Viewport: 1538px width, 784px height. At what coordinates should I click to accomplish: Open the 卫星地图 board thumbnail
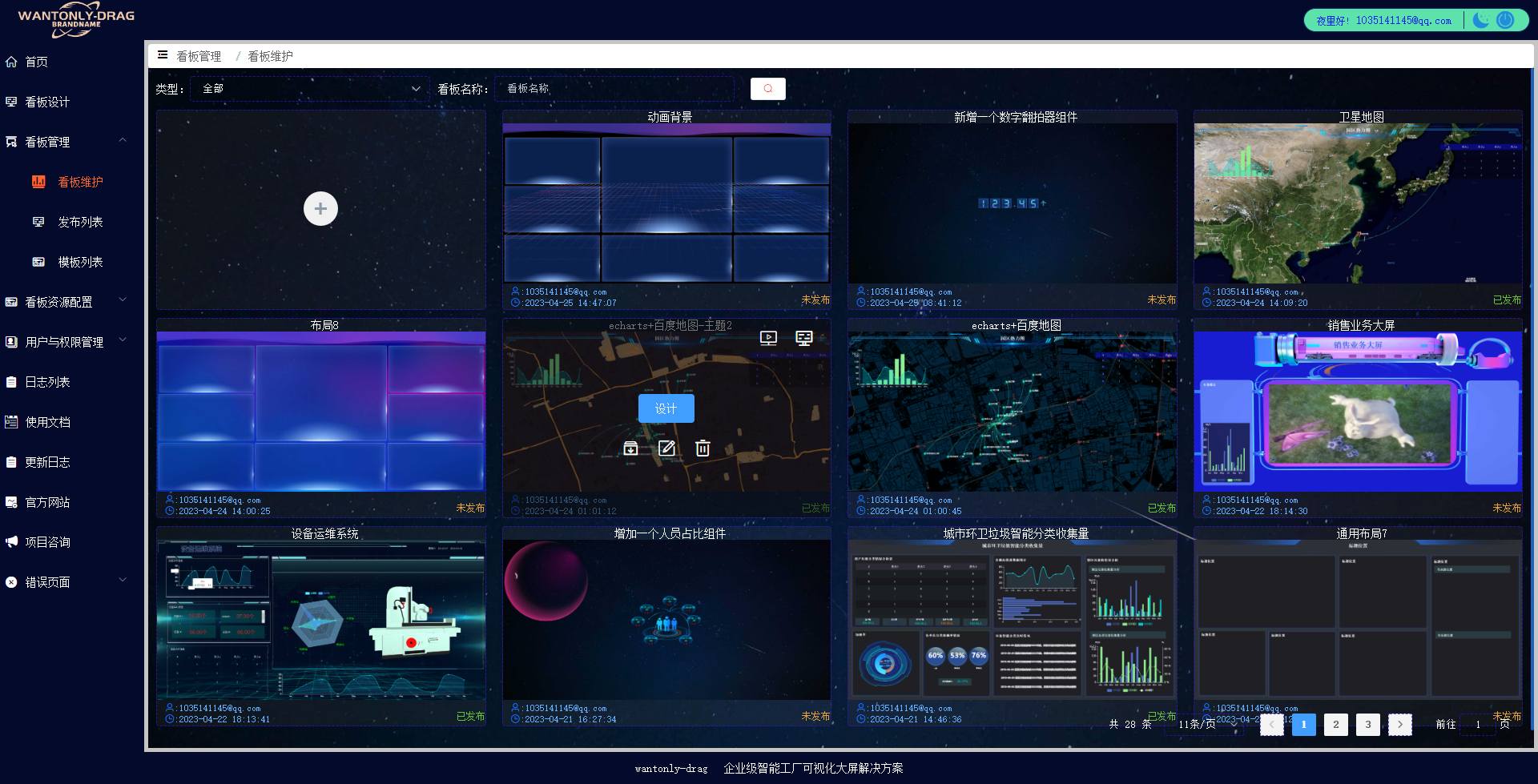(1359, 203)
